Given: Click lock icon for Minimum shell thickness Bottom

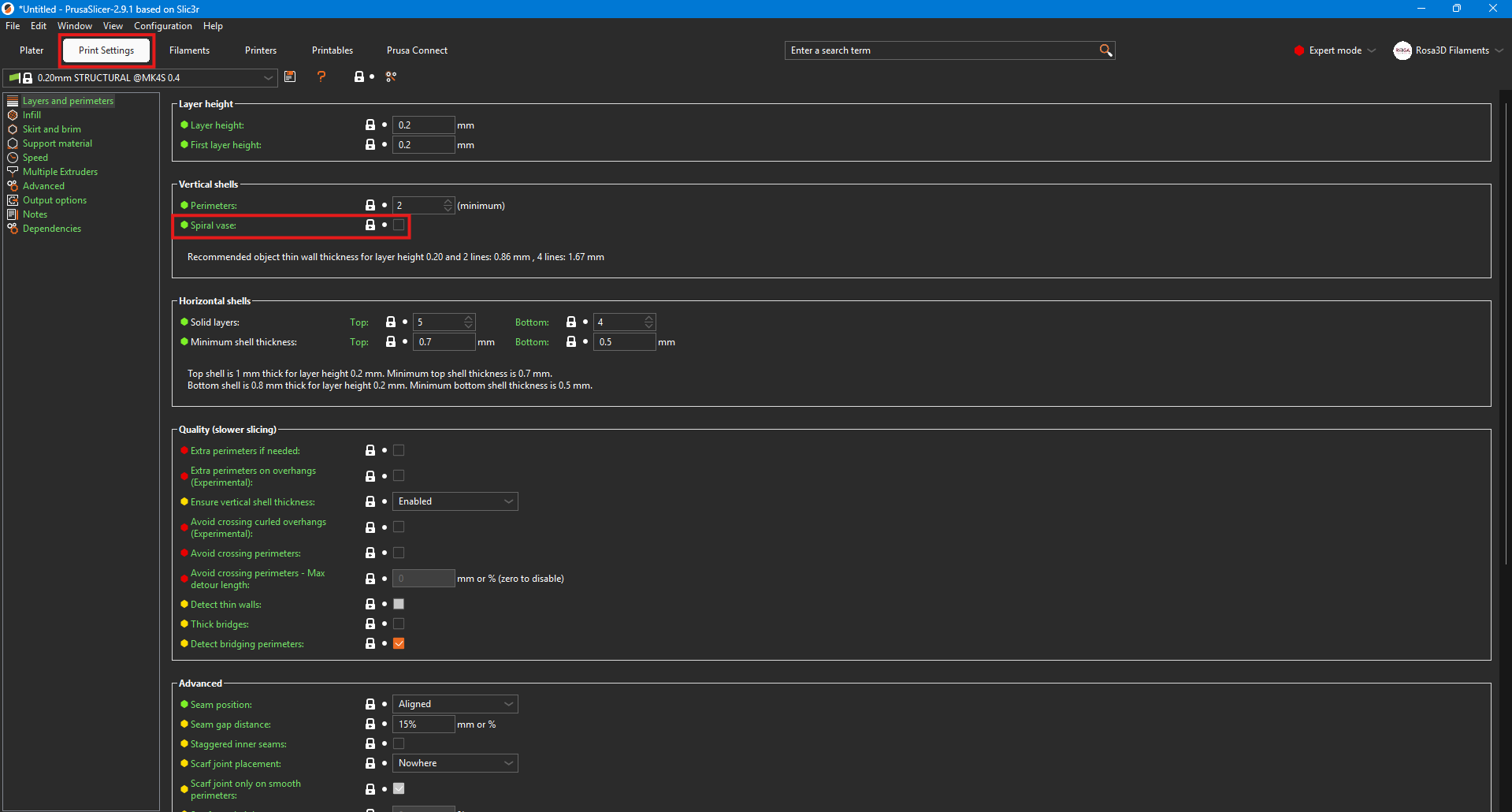Looking at the screenshot, I should [571, 341].
